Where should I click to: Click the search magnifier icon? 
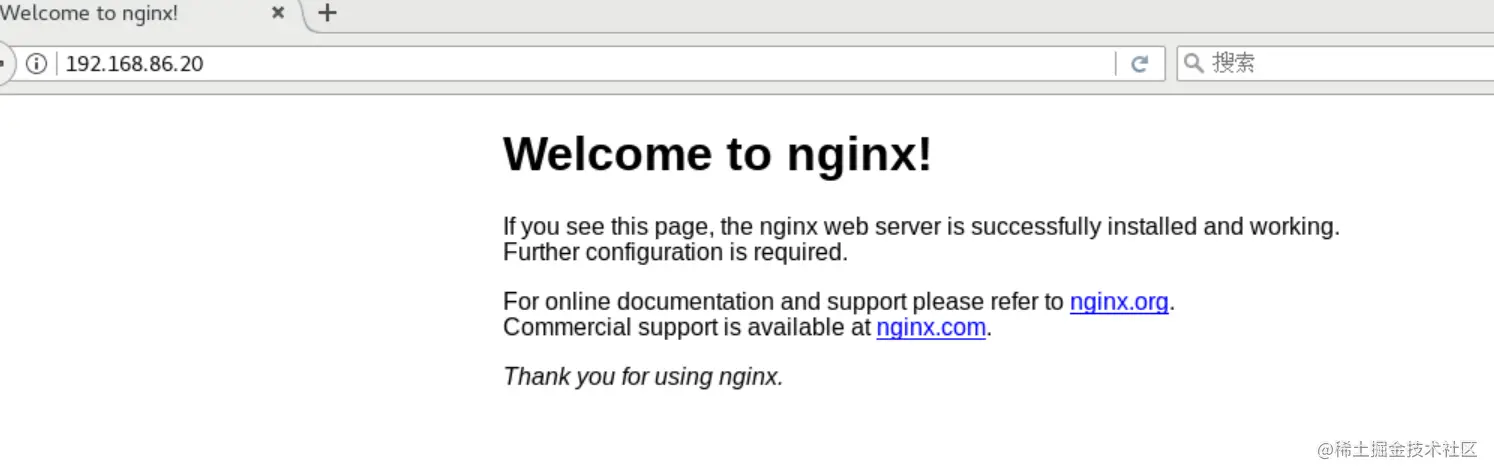[1193, 64]
